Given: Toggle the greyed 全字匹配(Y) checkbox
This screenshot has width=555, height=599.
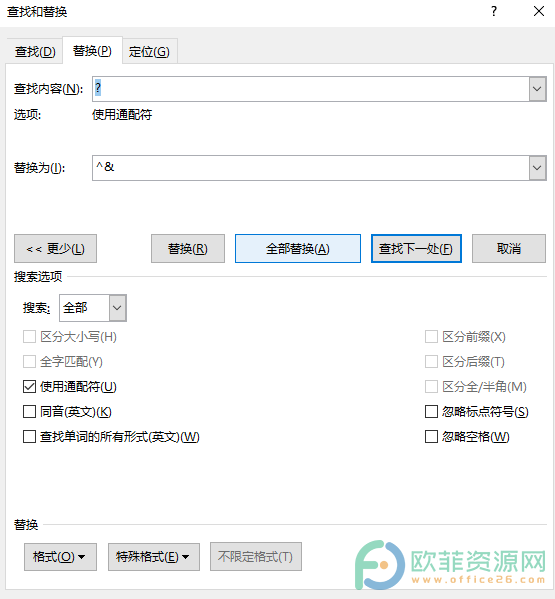Looking at the screenshot, I should click(29, 362).
